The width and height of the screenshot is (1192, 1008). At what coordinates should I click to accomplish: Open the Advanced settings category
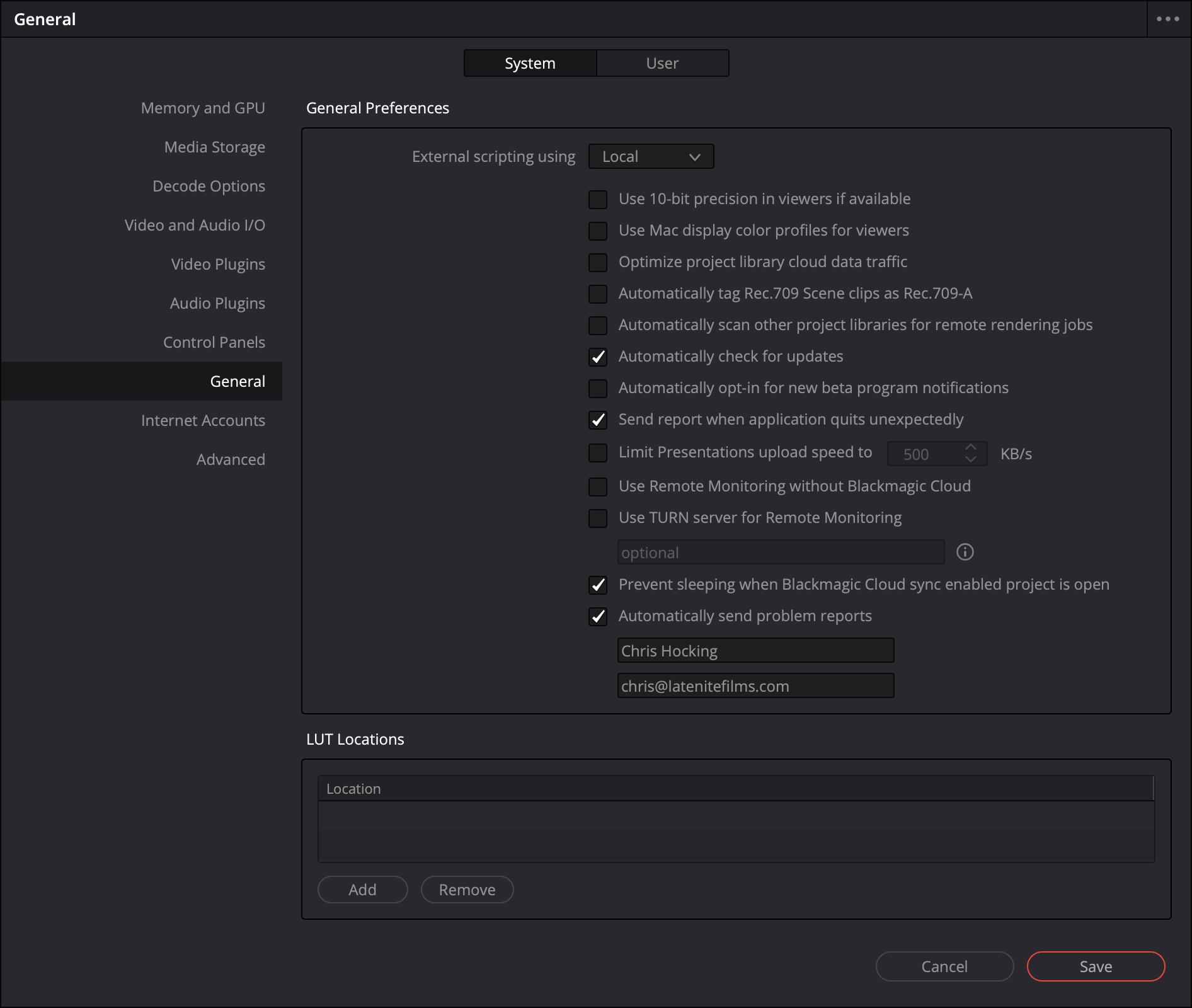coord(231,460)
